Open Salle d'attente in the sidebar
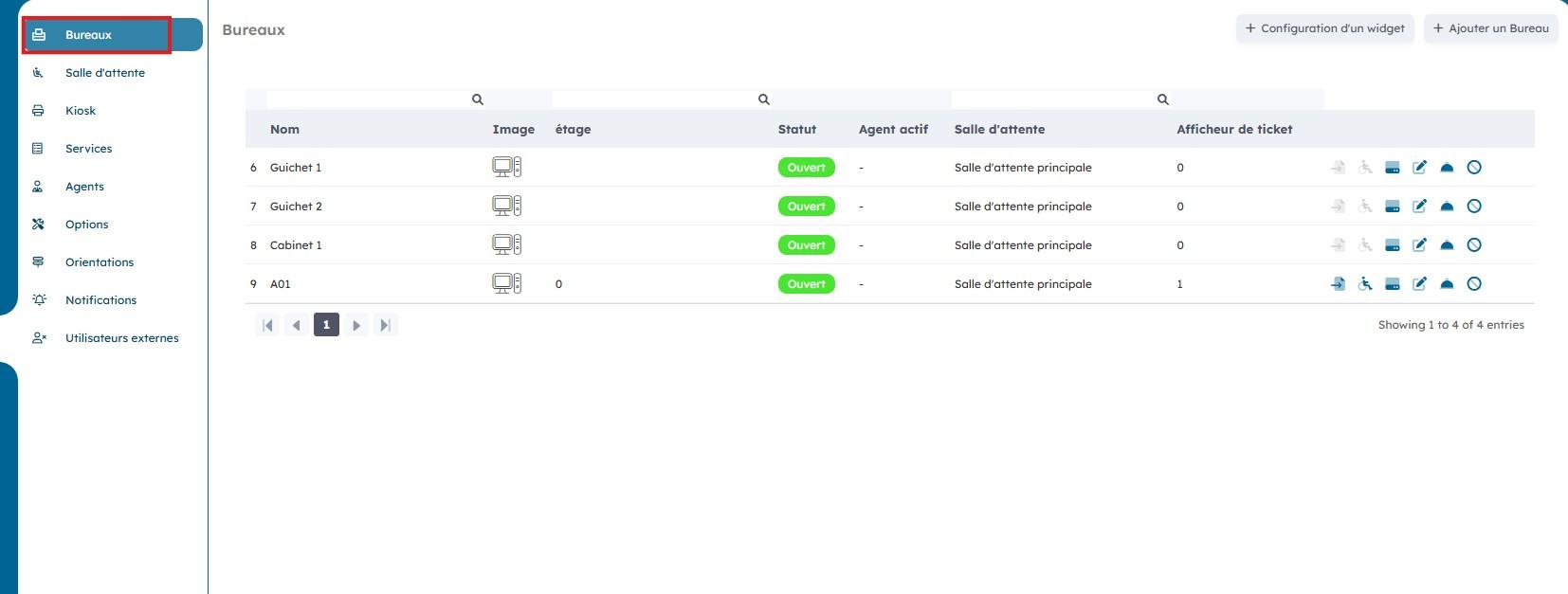Screen dimensions: 1568x594 click(x=105, y=73)
